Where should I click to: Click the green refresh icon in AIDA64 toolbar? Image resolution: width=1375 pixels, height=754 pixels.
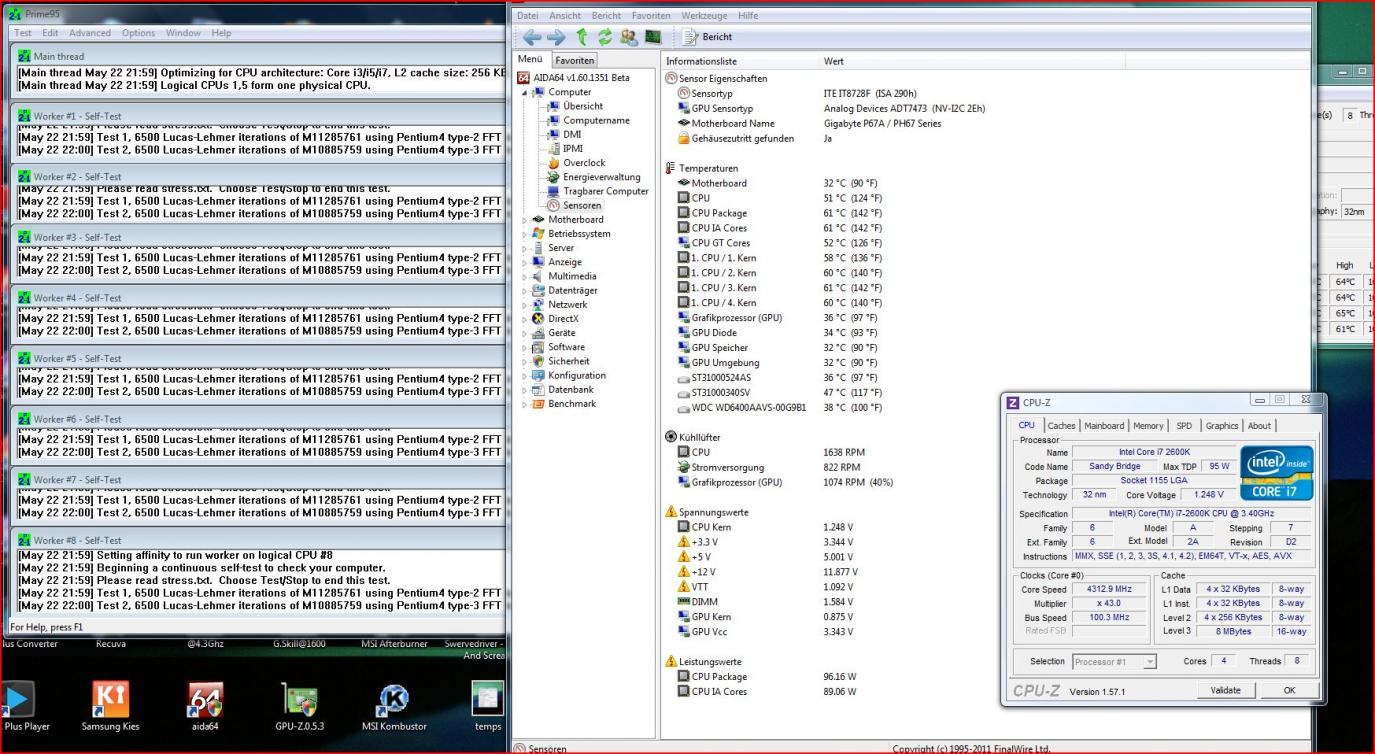click(604, 37)
